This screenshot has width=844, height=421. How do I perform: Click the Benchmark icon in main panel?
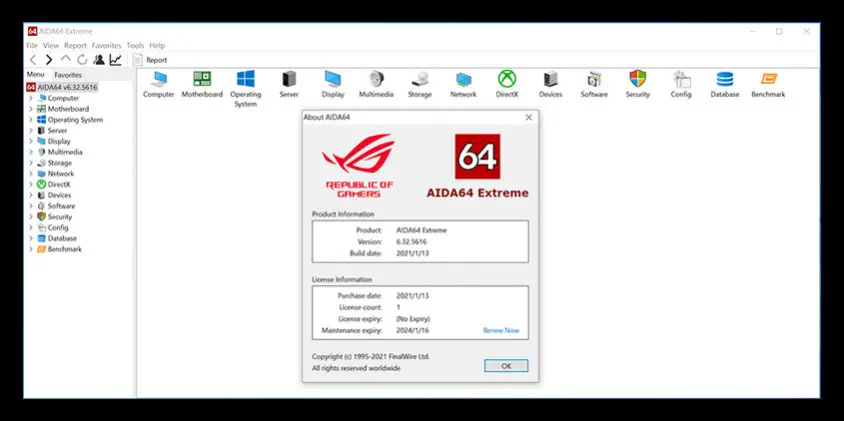(768, 80)
